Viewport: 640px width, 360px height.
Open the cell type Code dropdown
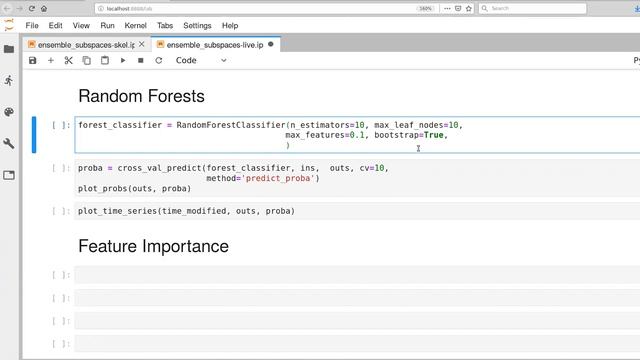pos(201,60)
